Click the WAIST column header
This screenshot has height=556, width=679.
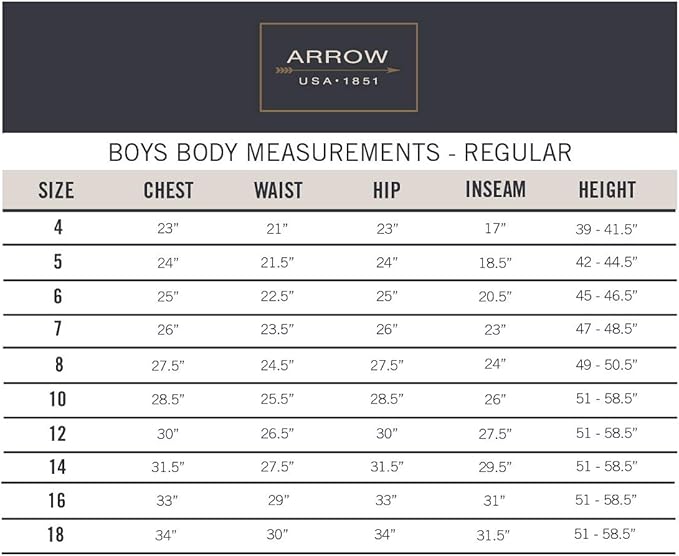click(x=278, y=190)
